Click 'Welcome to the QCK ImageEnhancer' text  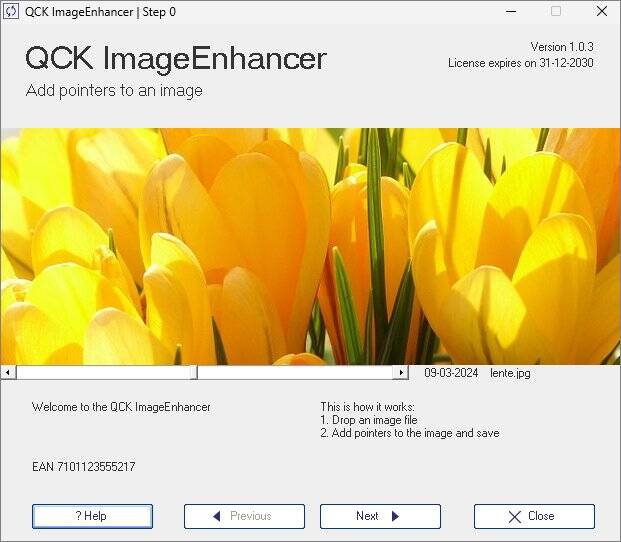click(121, 407)
